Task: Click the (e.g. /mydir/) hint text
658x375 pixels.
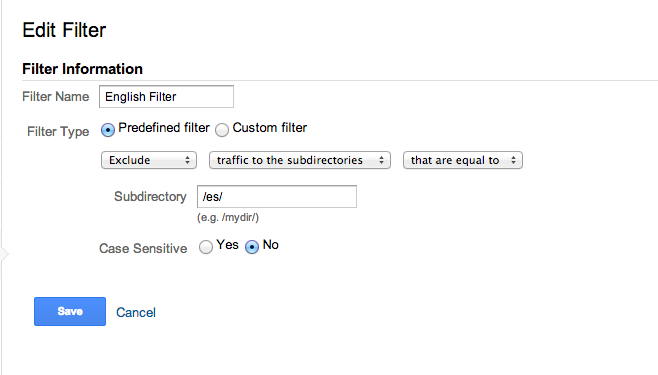Action: (228, 217)
